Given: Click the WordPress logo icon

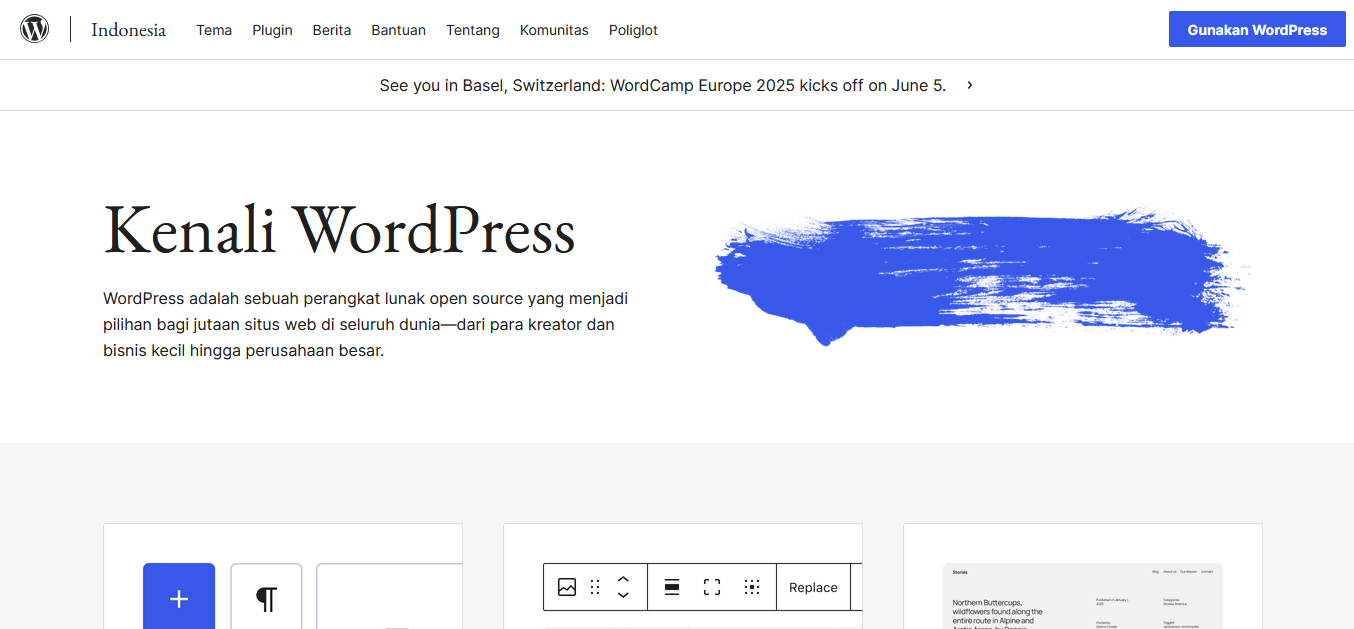Looking at the screenshot, I should (35, 29).
